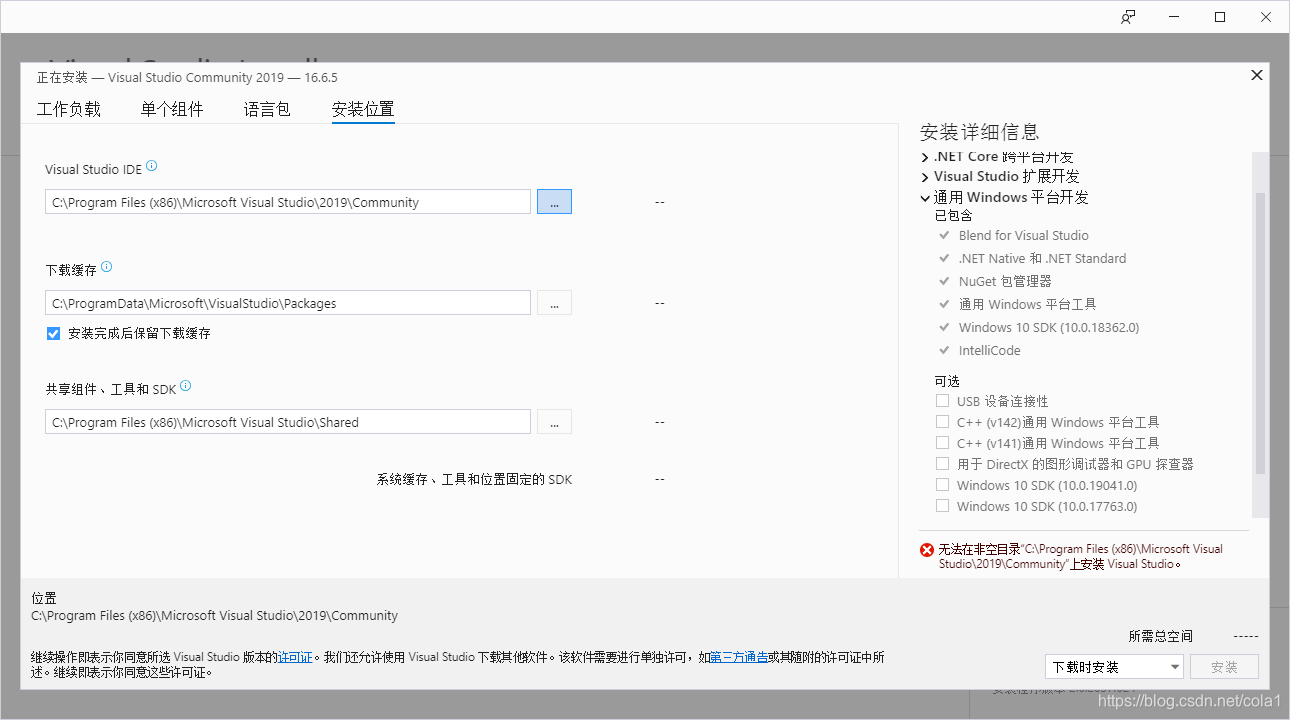Open the 下载时安装 dropdown

(1115, 667)
